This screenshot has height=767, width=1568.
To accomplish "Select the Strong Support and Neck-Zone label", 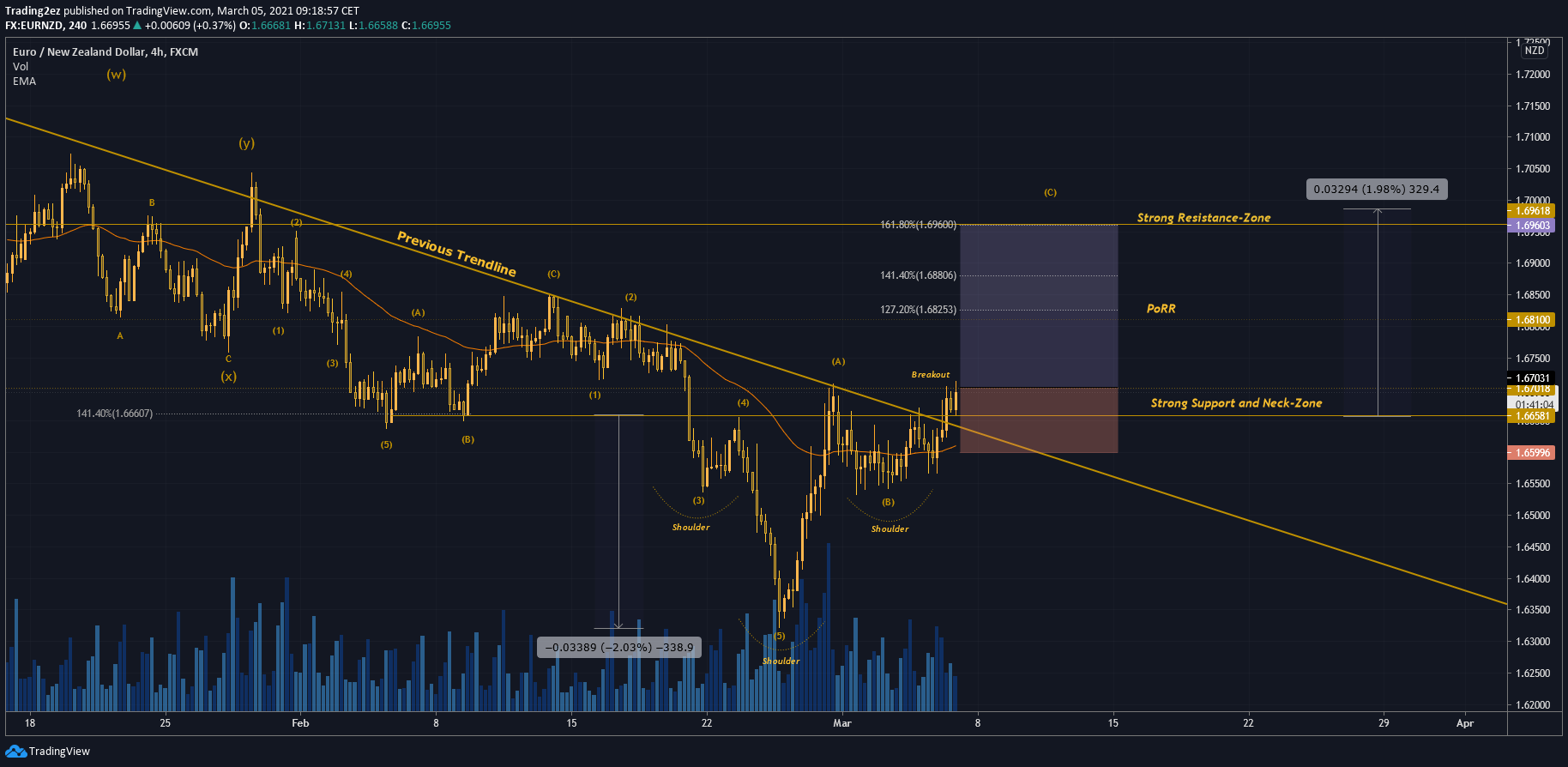I will pos(1236,403).
